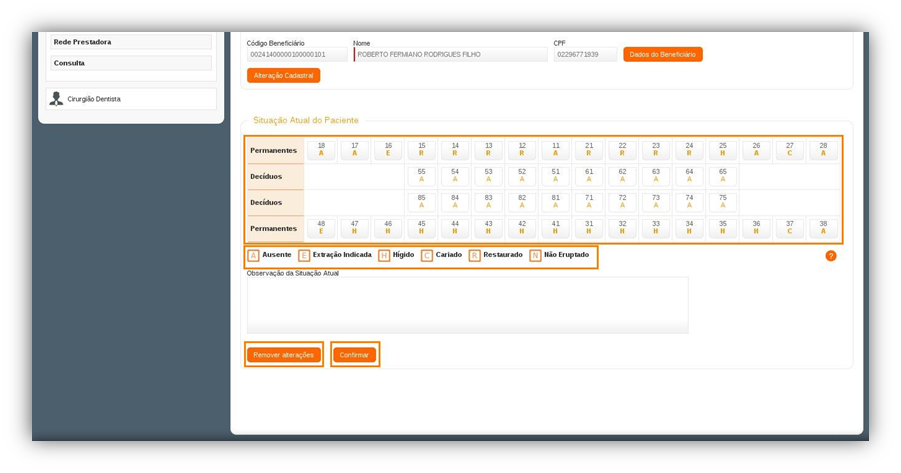
Task: Toggle deciduous tooth 75 status
Action: (722, 202)
